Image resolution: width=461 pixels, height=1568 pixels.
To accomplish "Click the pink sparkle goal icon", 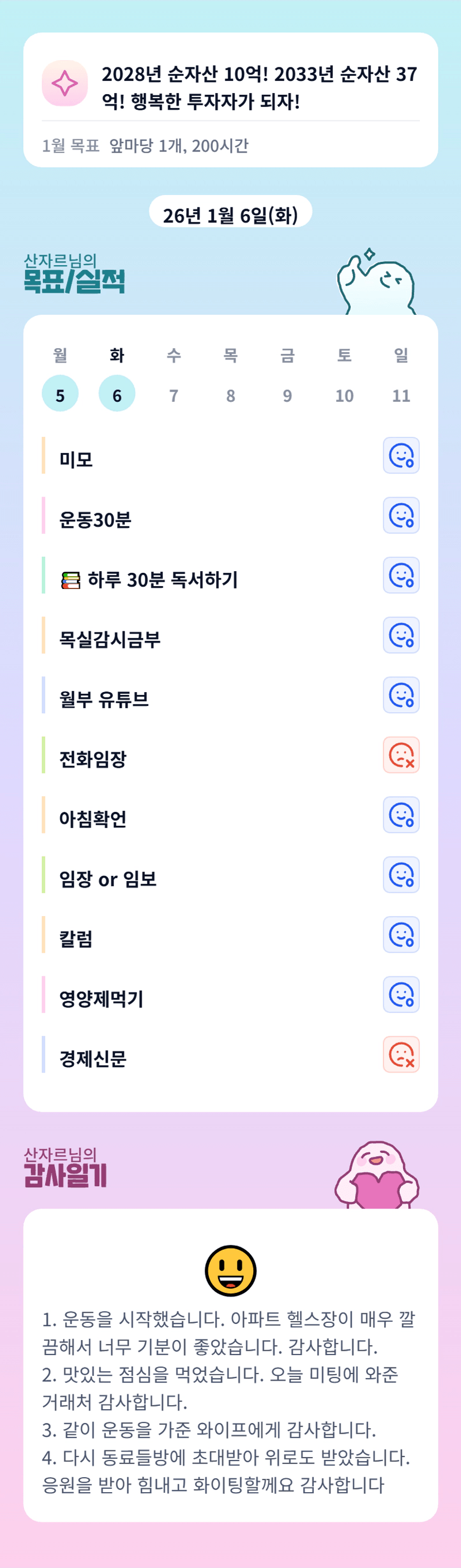I will click(65, 84).
